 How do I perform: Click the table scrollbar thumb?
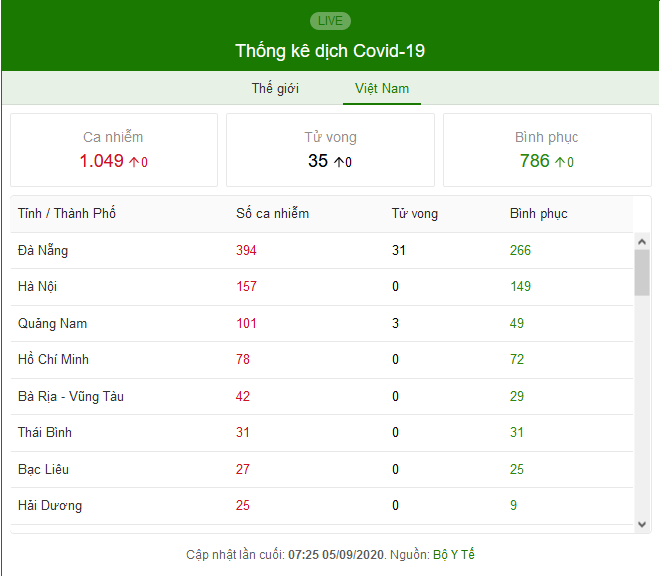642,273
